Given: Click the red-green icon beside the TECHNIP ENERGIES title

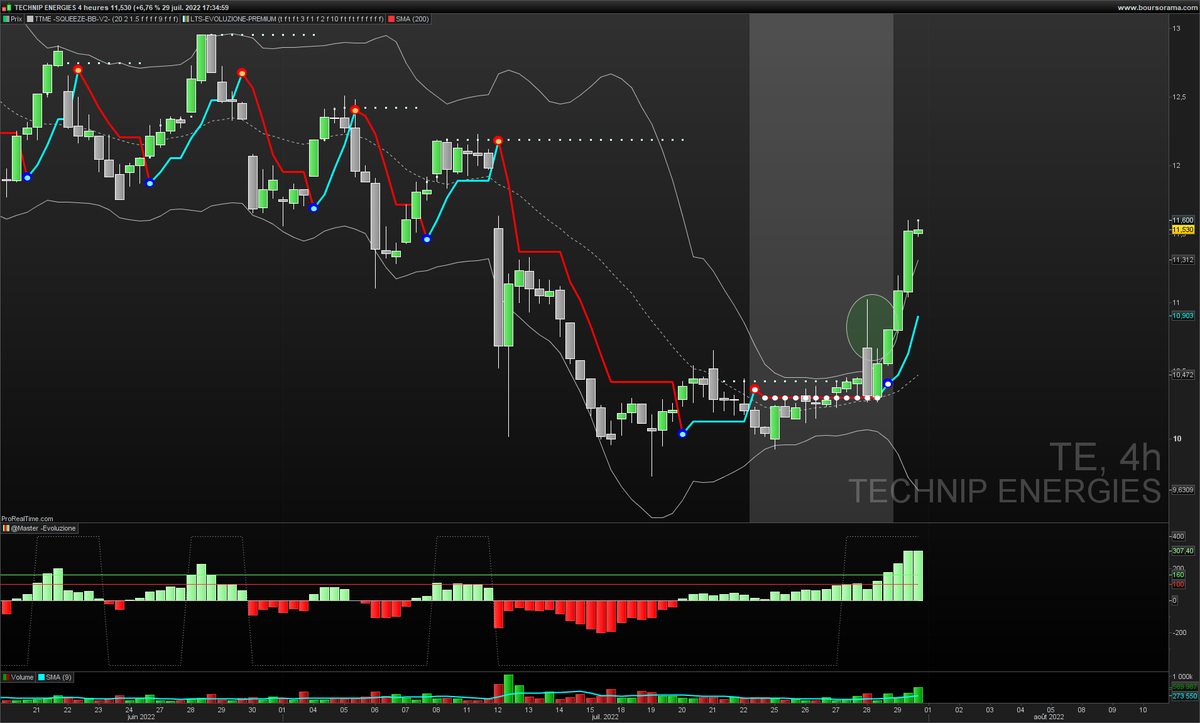Looking at the screenshot, I should pos(7,6).
